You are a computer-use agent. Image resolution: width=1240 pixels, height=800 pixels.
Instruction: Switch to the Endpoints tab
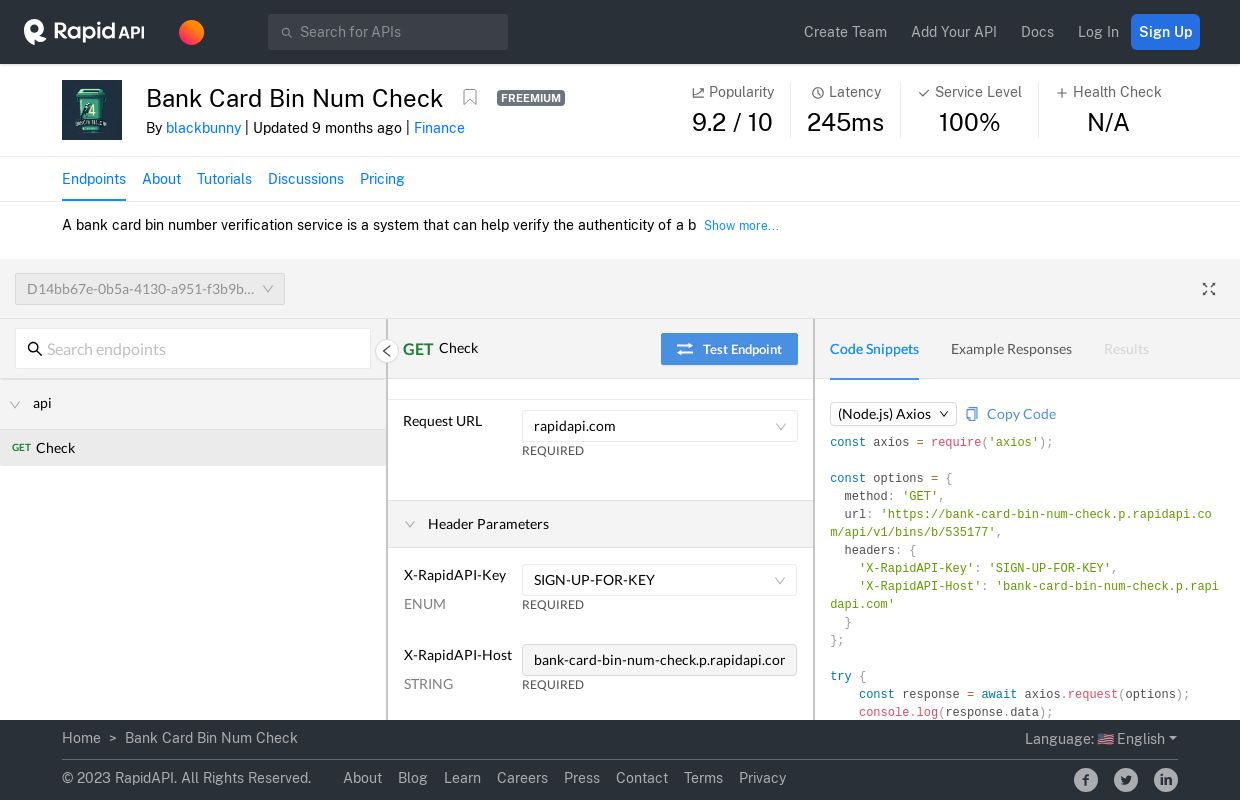click(x=94, y=179)
